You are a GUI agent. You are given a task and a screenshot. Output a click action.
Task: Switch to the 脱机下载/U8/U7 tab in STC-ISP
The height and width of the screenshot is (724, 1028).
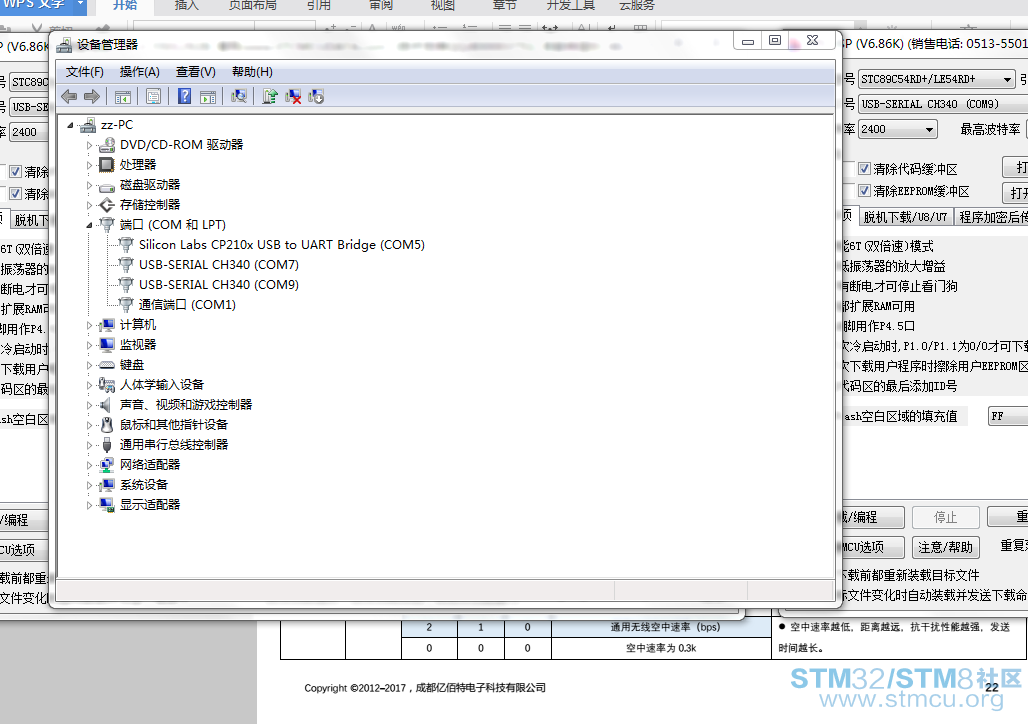point(905,217)
